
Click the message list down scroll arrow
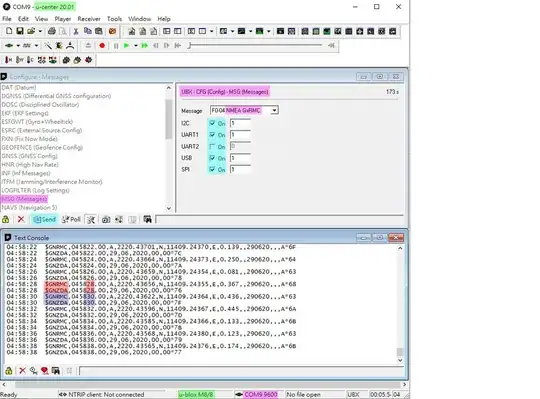click(x=169, y=208)
